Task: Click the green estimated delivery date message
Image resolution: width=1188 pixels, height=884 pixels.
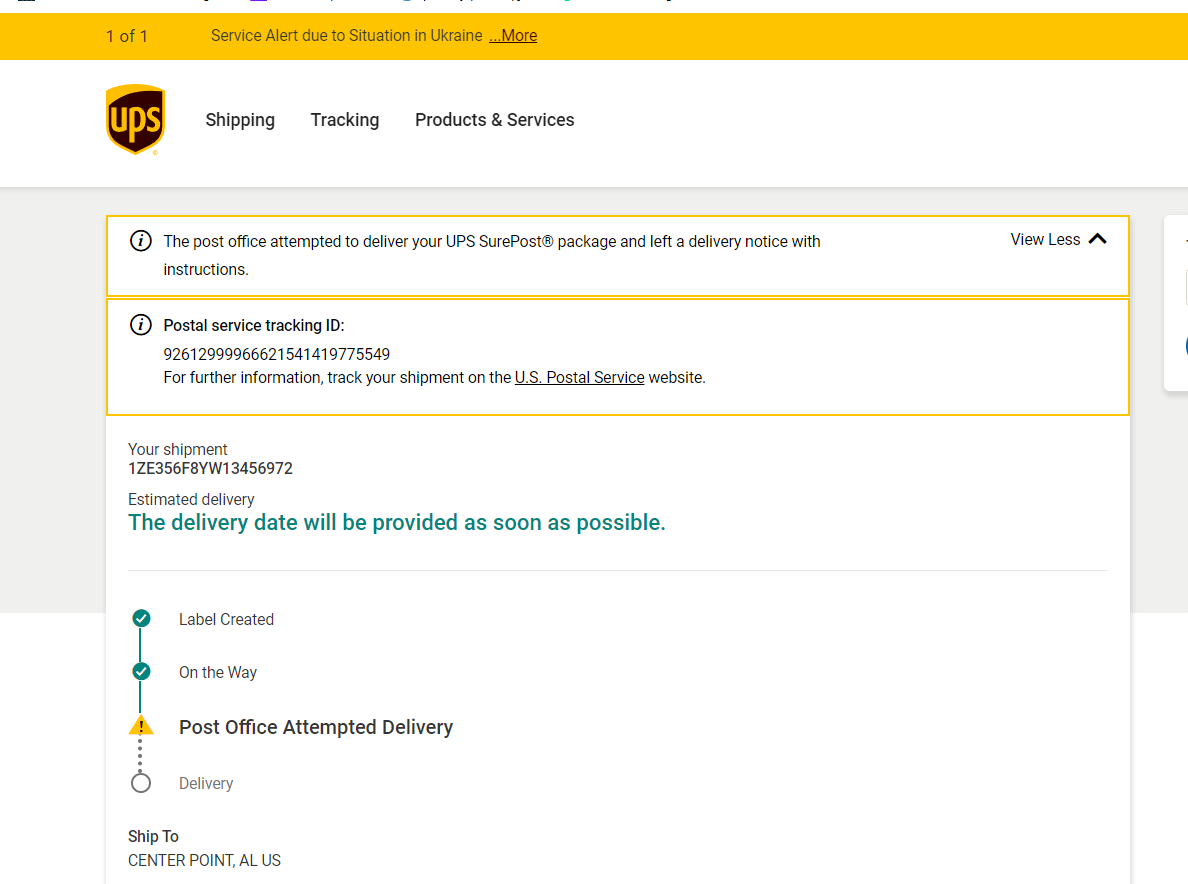Action: 397,523
